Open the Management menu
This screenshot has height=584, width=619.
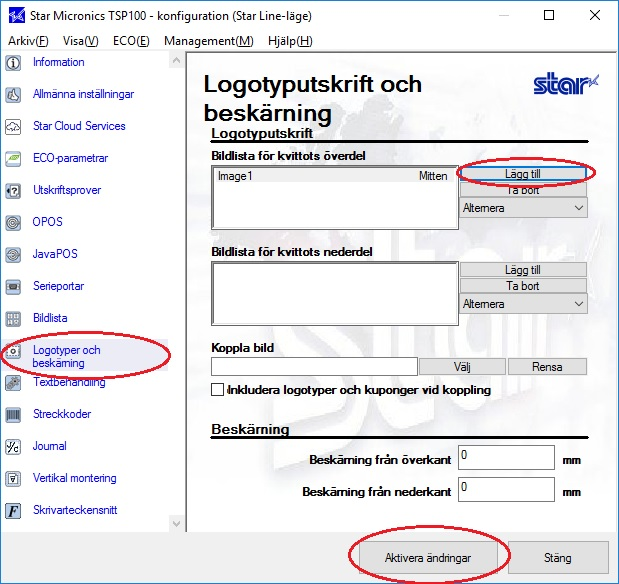[x=209, y=41]
